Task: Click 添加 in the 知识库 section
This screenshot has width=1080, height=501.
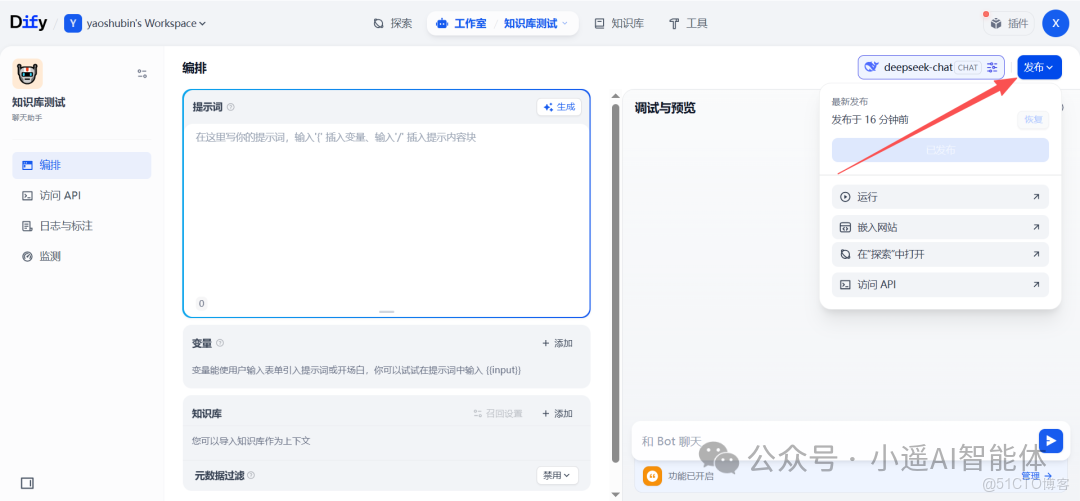Action: click(x=557, y=413)
